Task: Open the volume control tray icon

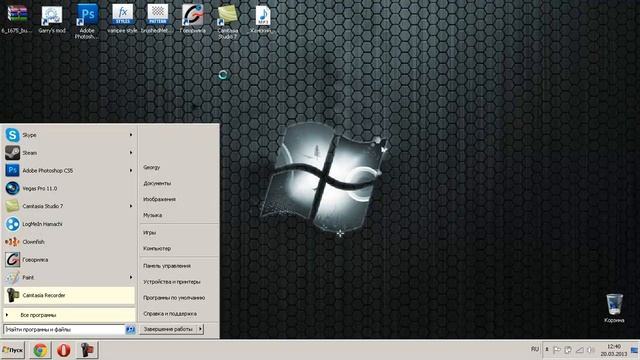Action: 591,350
